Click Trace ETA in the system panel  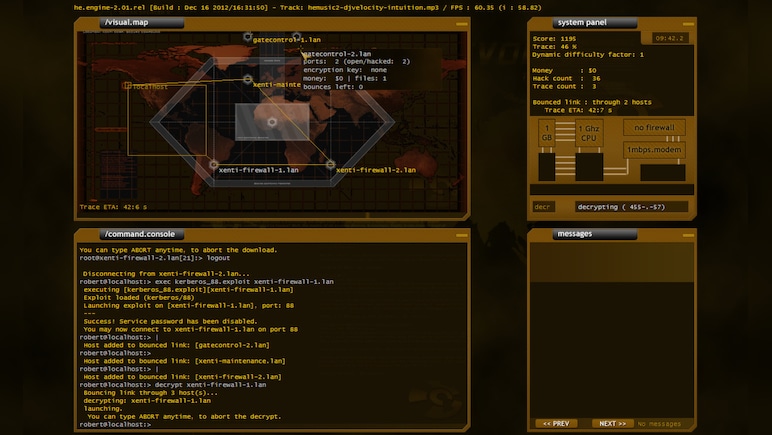(x=579, y=110)
